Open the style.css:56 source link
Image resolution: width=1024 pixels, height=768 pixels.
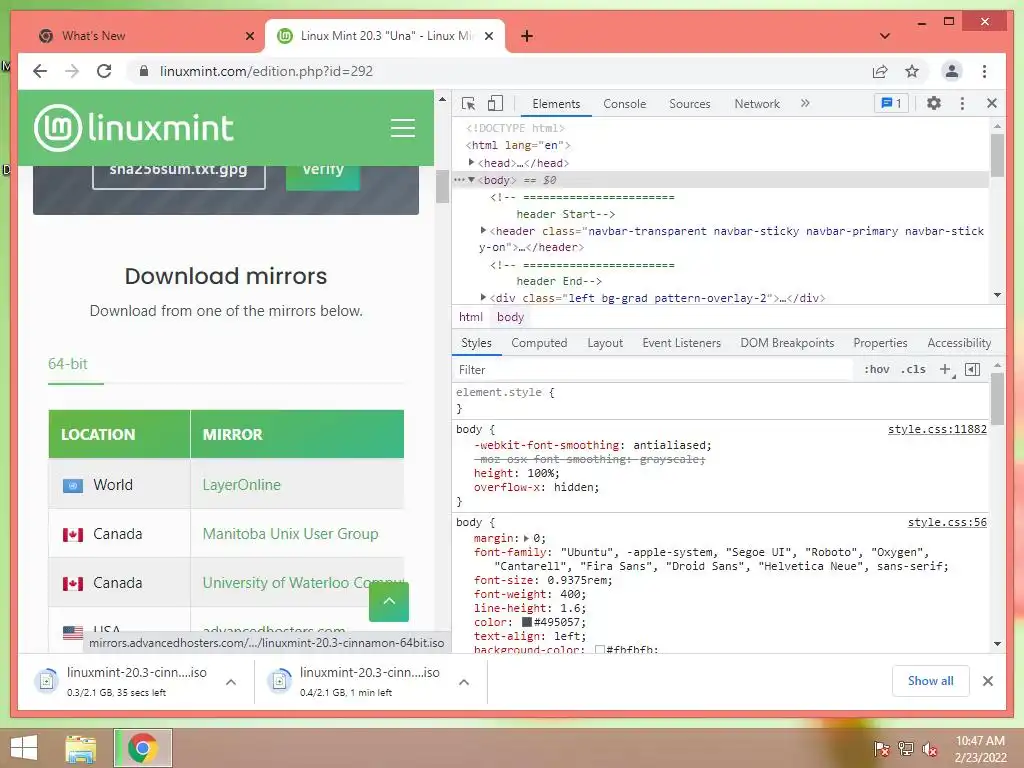947,522
